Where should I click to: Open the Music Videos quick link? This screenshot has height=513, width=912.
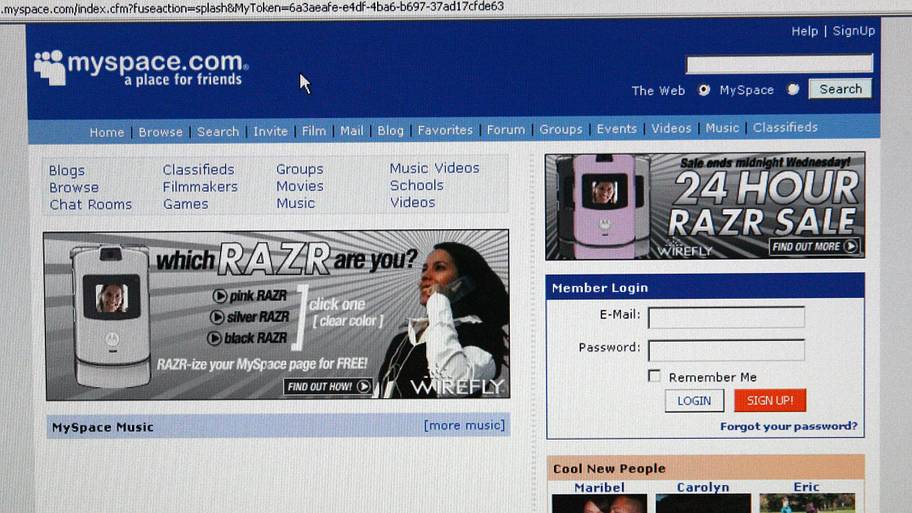[434, 168]
